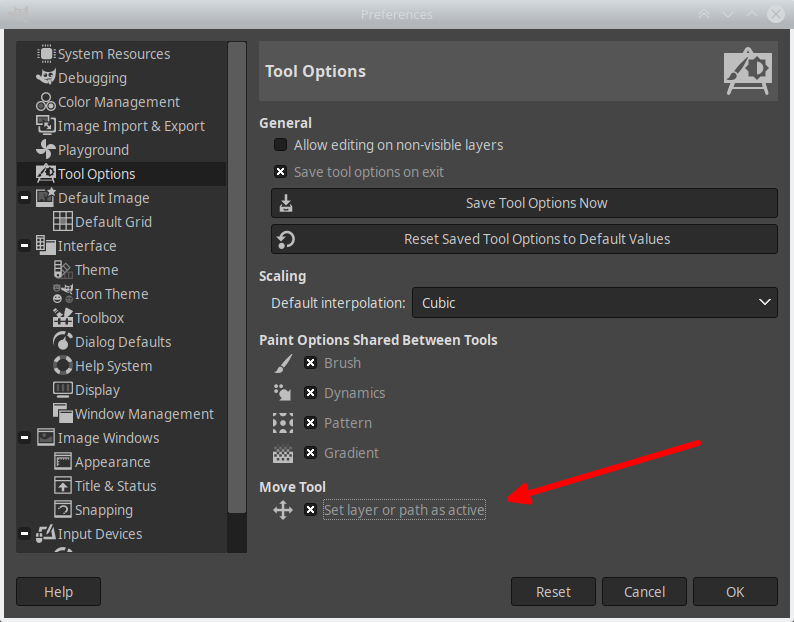Click the title bar shade-up arrows icon

click(704, 14)
